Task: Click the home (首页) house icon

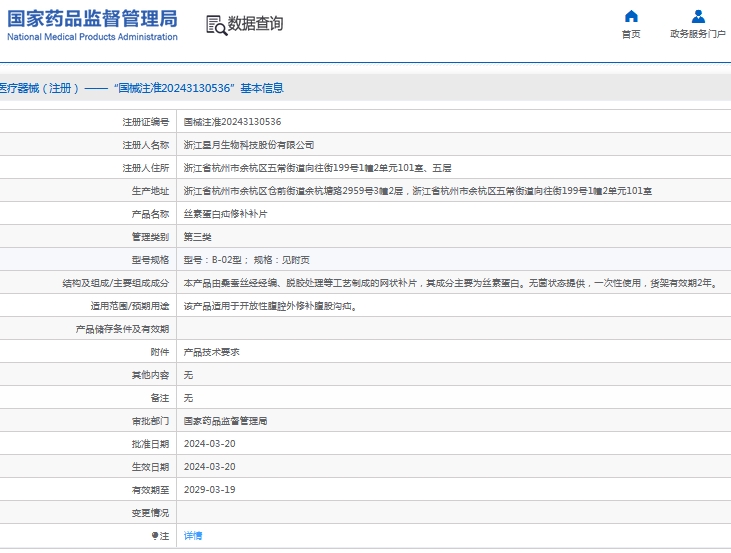Action: [x=631, y=16]
